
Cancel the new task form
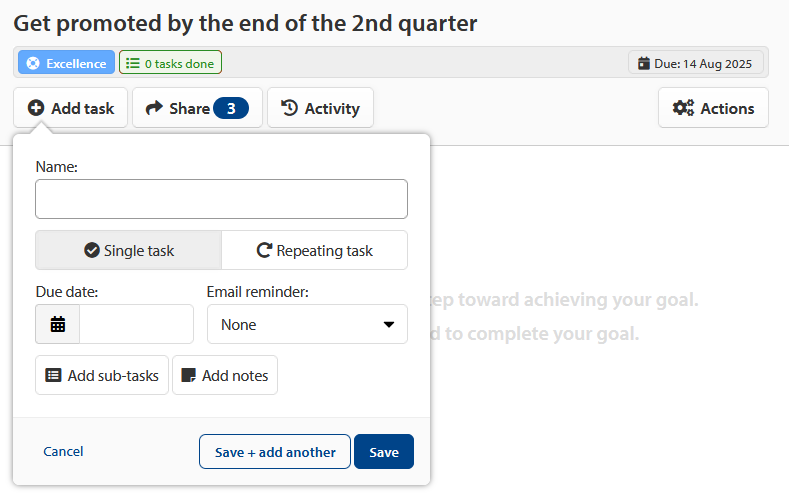63,451
